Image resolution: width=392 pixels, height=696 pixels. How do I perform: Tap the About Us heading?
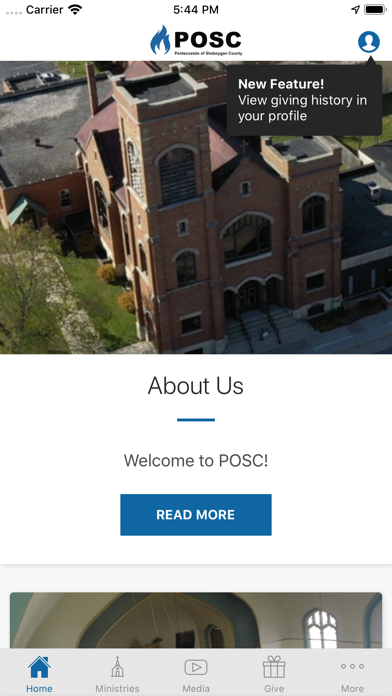click(x=196, y=385)
